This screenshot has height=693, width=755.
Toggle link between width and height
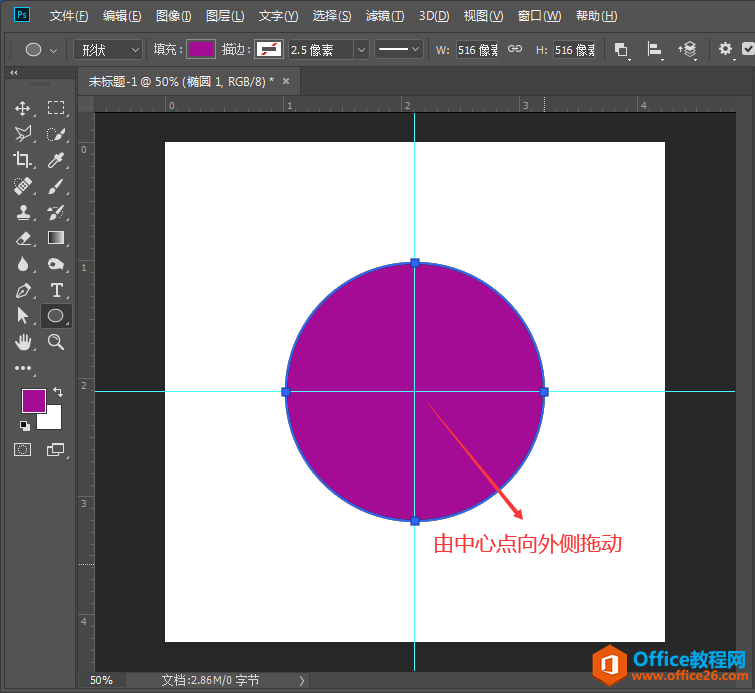click(x=515, y=49)
